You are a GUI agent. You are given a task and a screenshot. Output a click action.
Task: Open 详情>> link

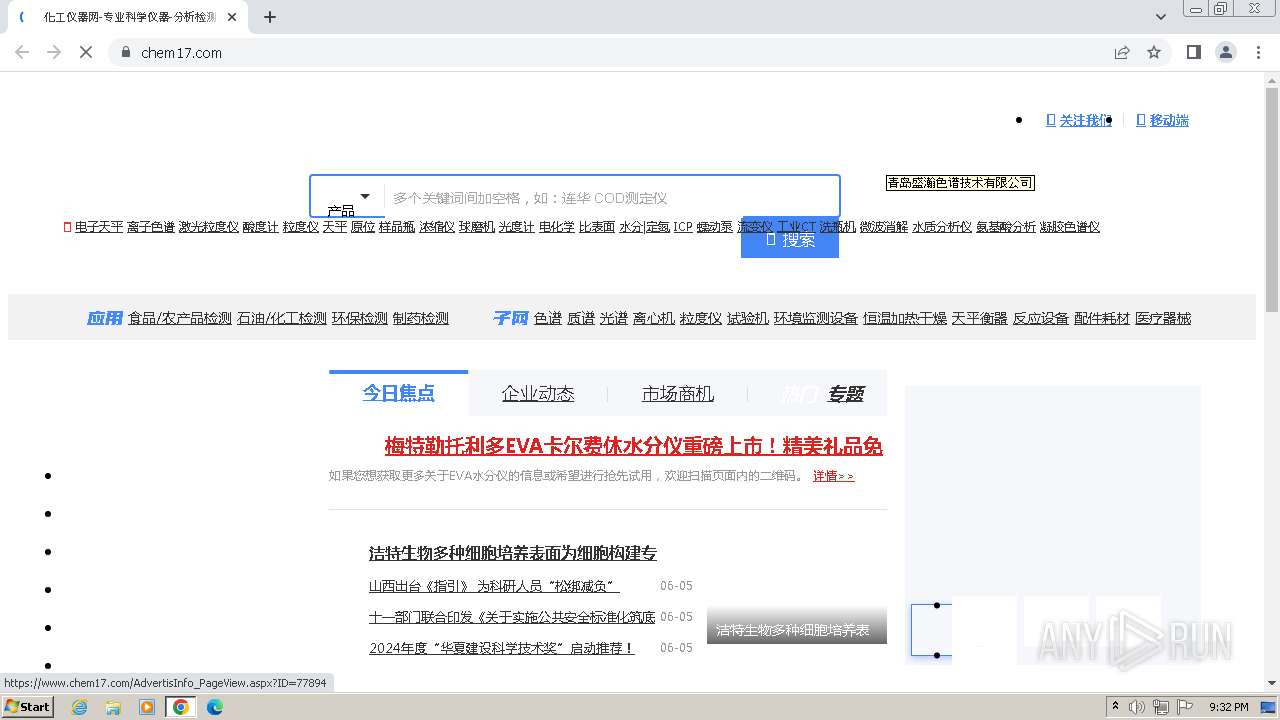(833, 476)
